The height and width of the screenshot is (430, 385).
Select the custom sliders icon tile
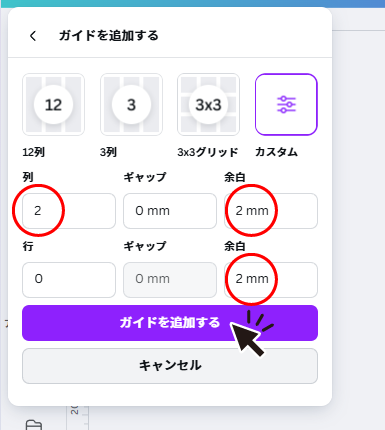click(x=286, y=105)
